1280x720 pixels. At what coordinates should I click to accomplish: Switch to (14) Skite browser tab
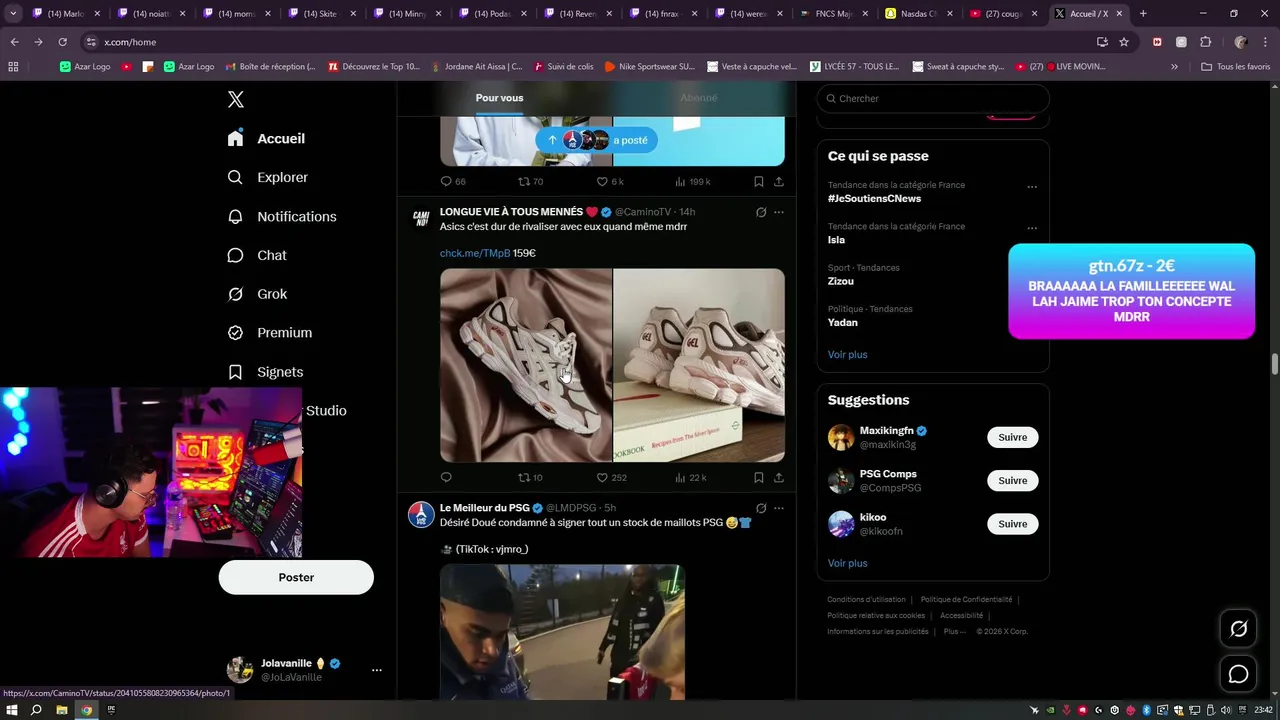click(320, 14)
